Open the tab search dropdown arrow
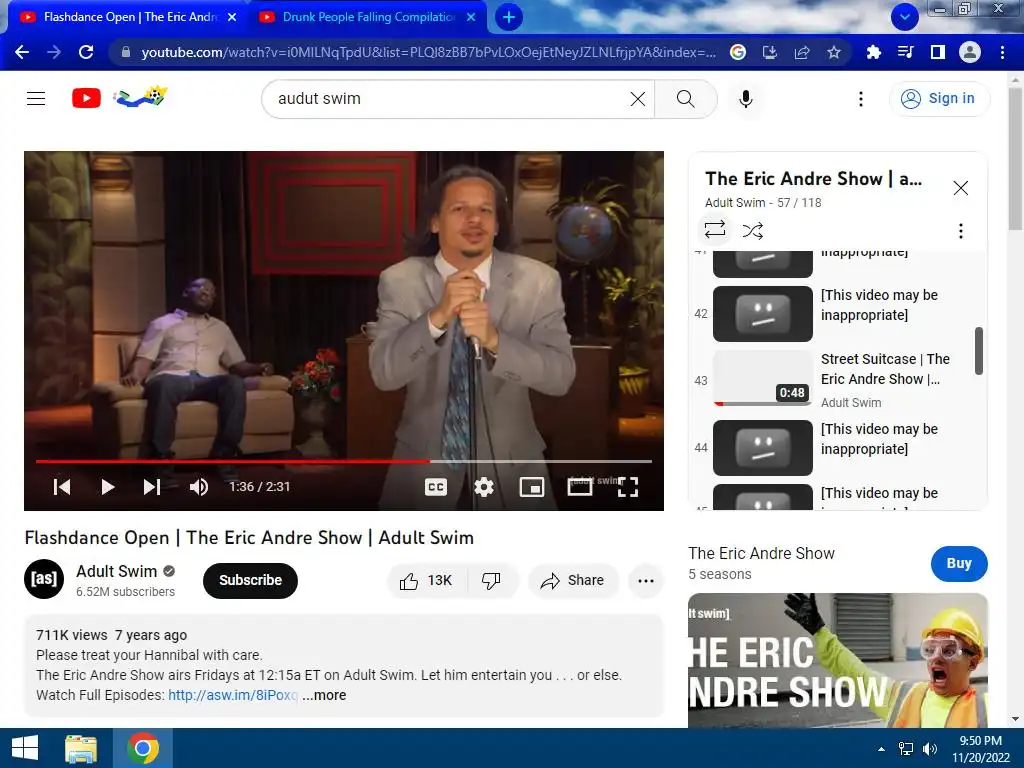The image size is (1024, 768). click(904, 17)
